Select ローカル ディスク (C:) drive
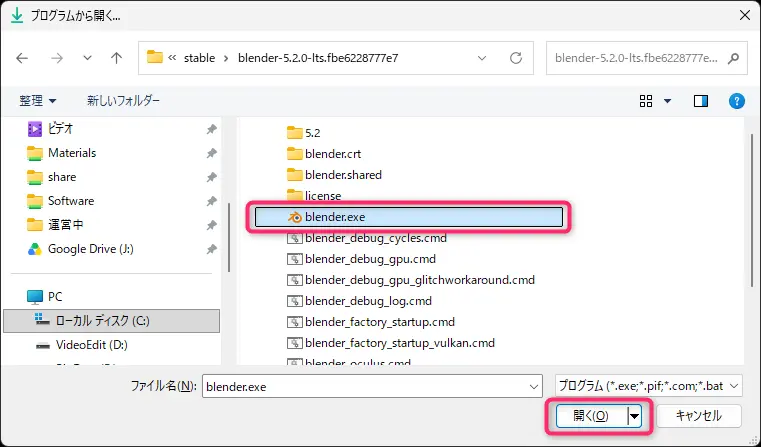This screenshot has width=761, height=447. point(111,321)
